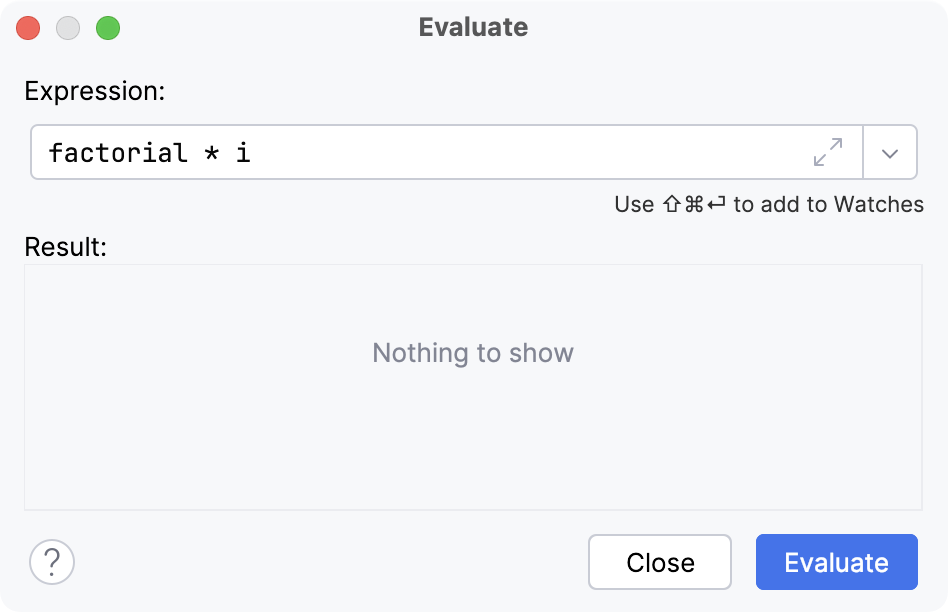Click the Expression: label
Screen dimensions: 948x612
[93, 89]
